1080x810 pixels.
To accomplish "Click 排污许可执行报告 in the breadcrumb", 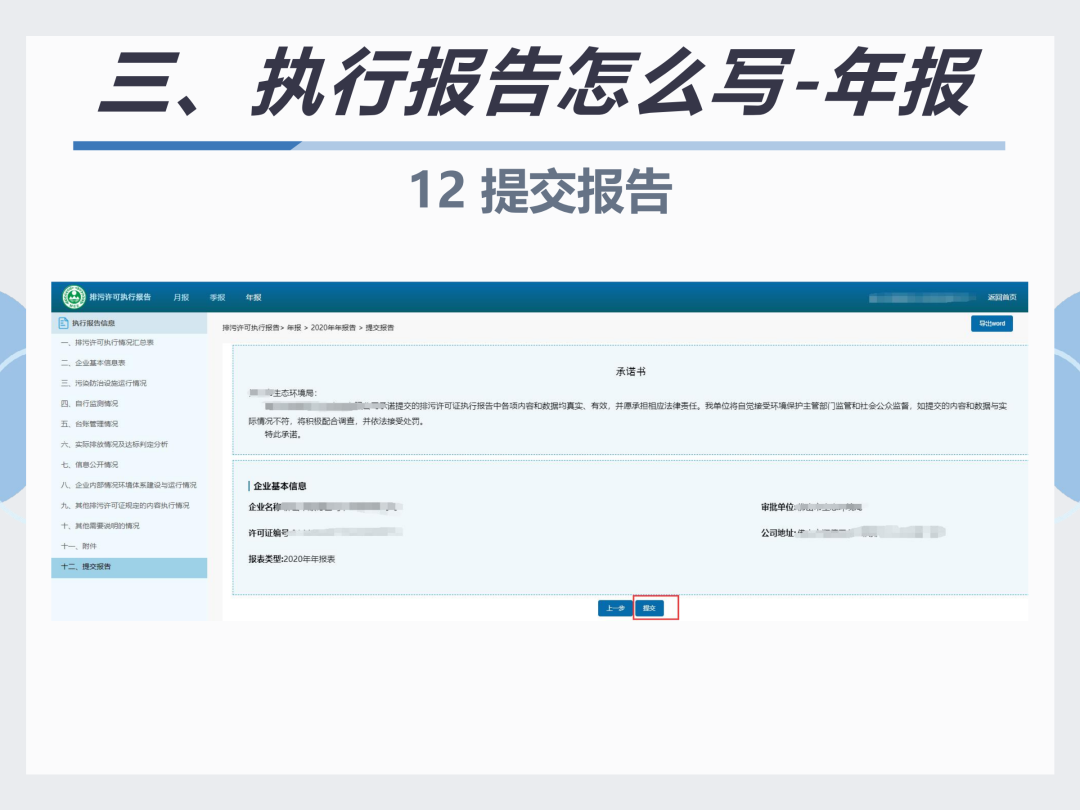I will tap(251, 328).
